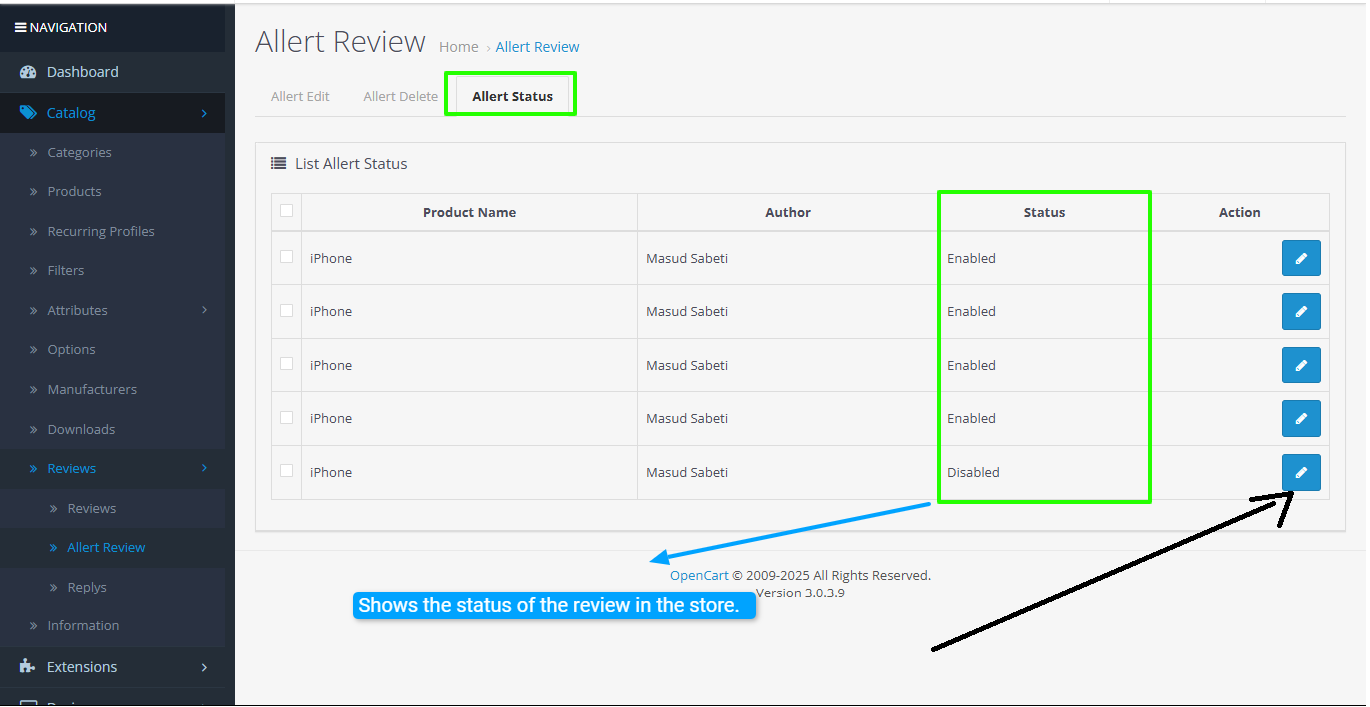This screenshot has width=1370, height=707.
Task: Click the Dashboard gauge icon
Action: [x=28, y=72]
